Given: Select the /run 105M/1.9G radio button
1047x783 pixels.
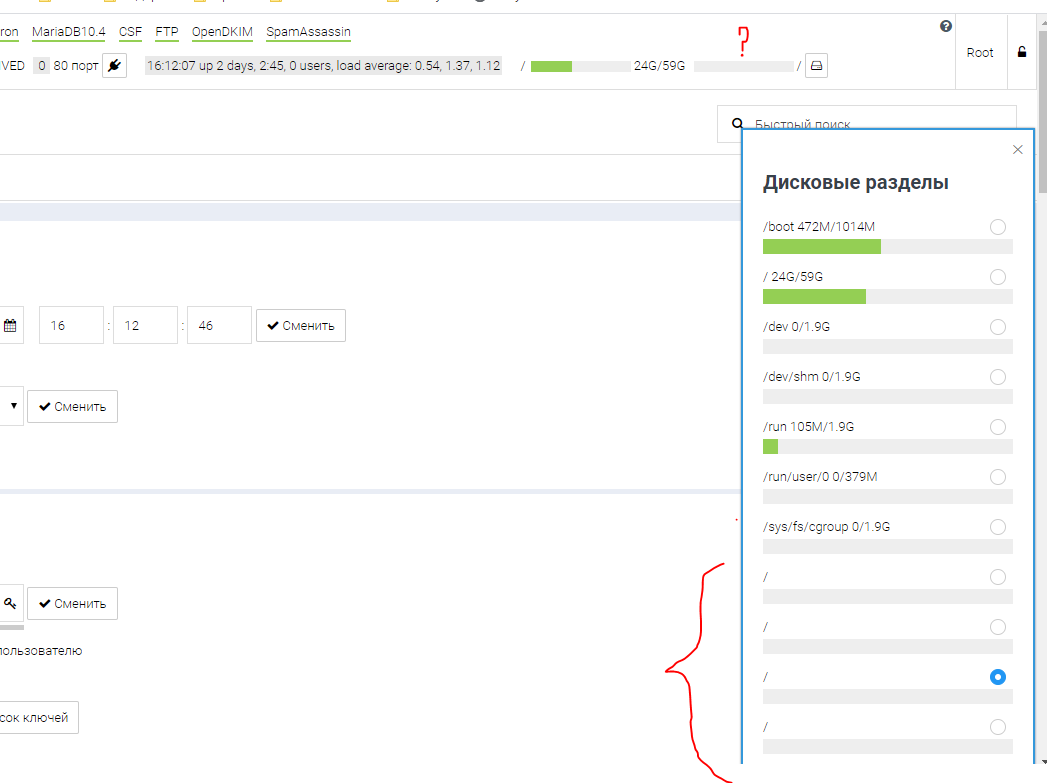Looking at the screenshot, I should point(997,427).
